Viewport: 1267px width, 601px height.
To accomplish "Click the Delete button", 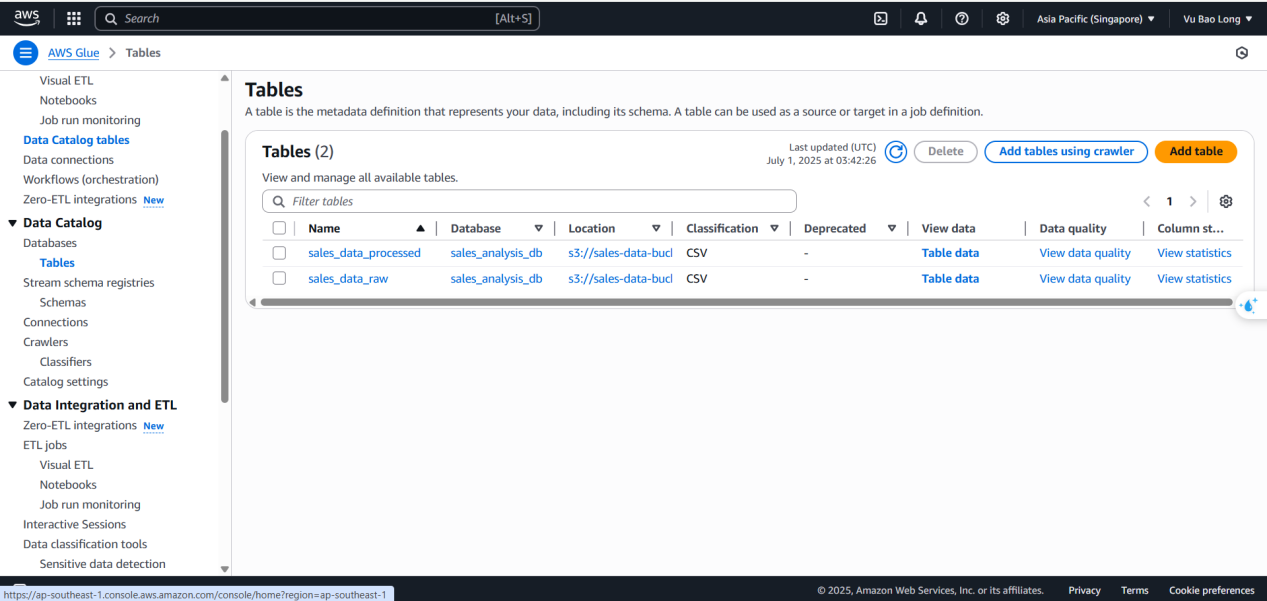I will 946,151.
